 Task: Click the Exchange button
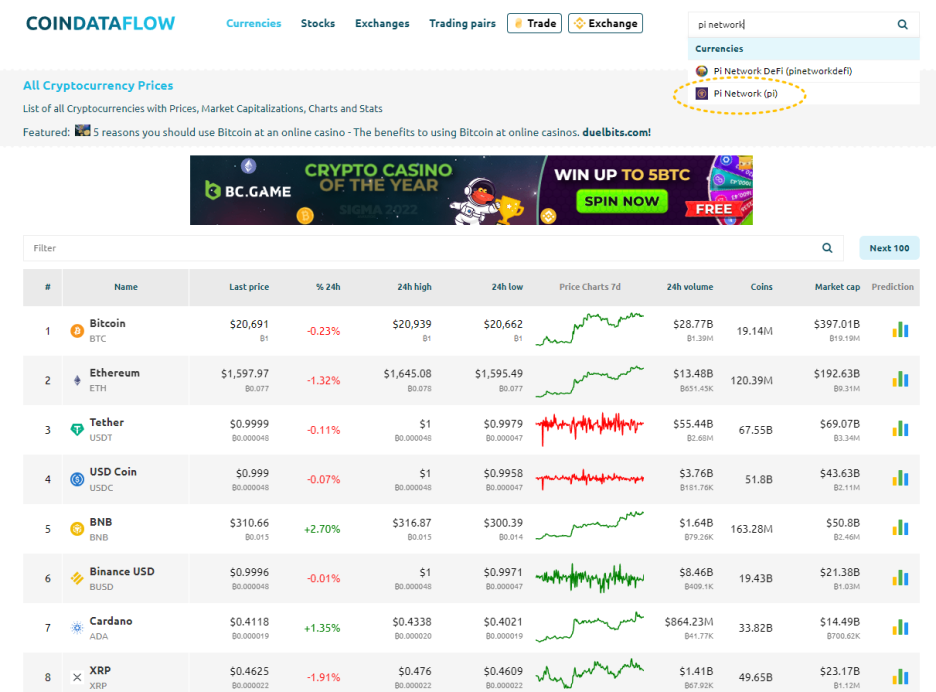[x=605, y=23]
